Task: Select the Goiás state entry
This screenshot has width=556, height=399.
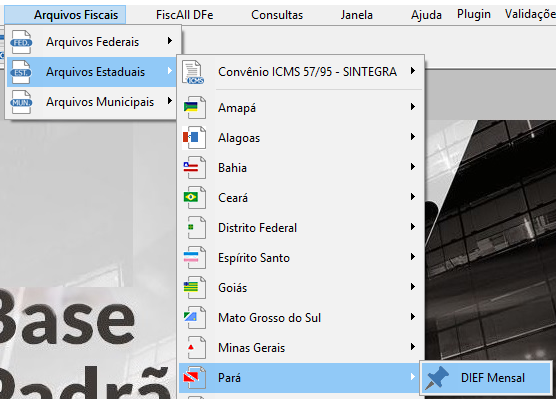Action: click(301, 287)
